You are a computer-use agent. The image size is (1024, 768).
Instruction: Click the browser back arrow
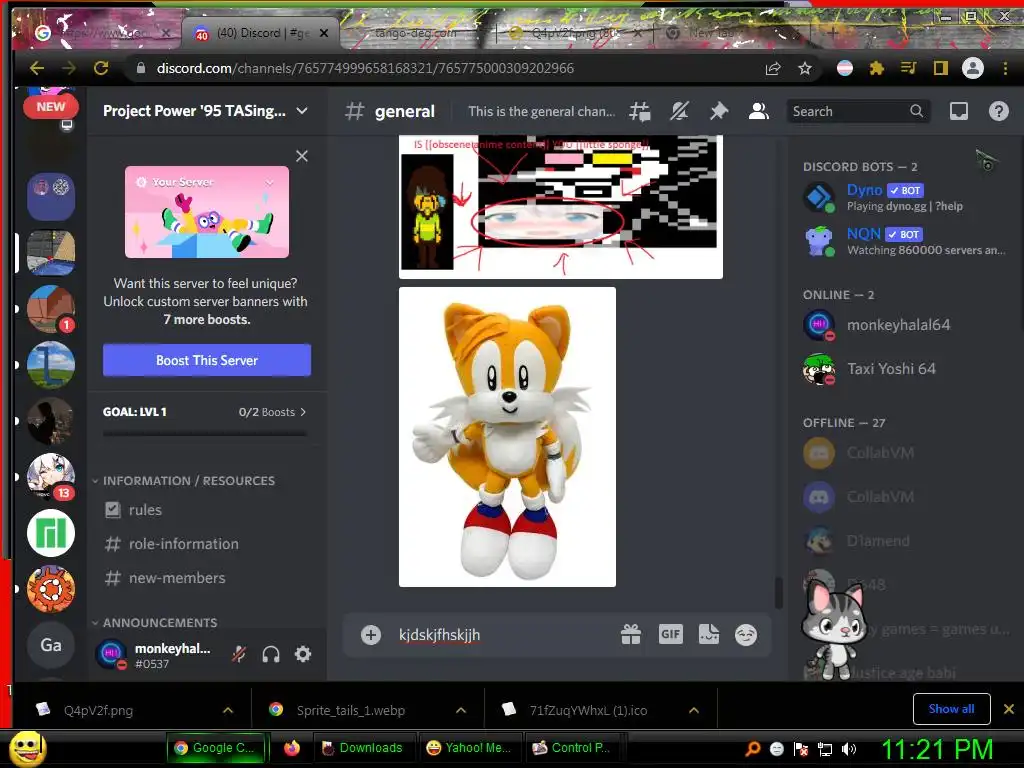point(37,68)
